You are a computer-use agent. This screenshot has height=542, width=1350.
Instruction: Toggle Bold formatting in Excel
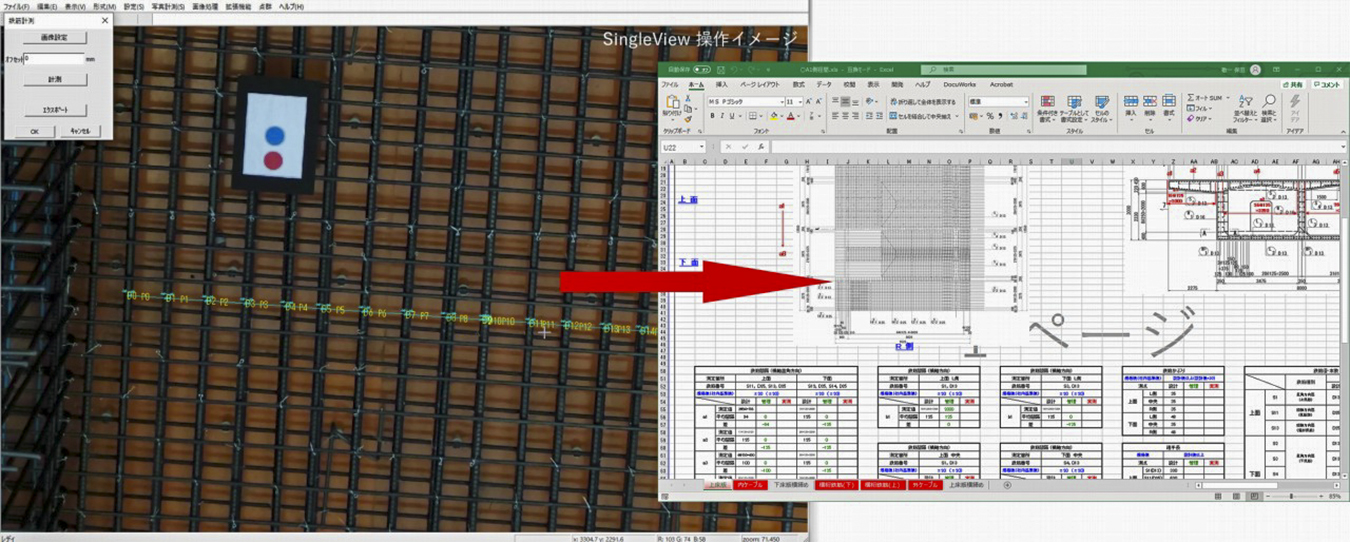(x=712, y=116)
